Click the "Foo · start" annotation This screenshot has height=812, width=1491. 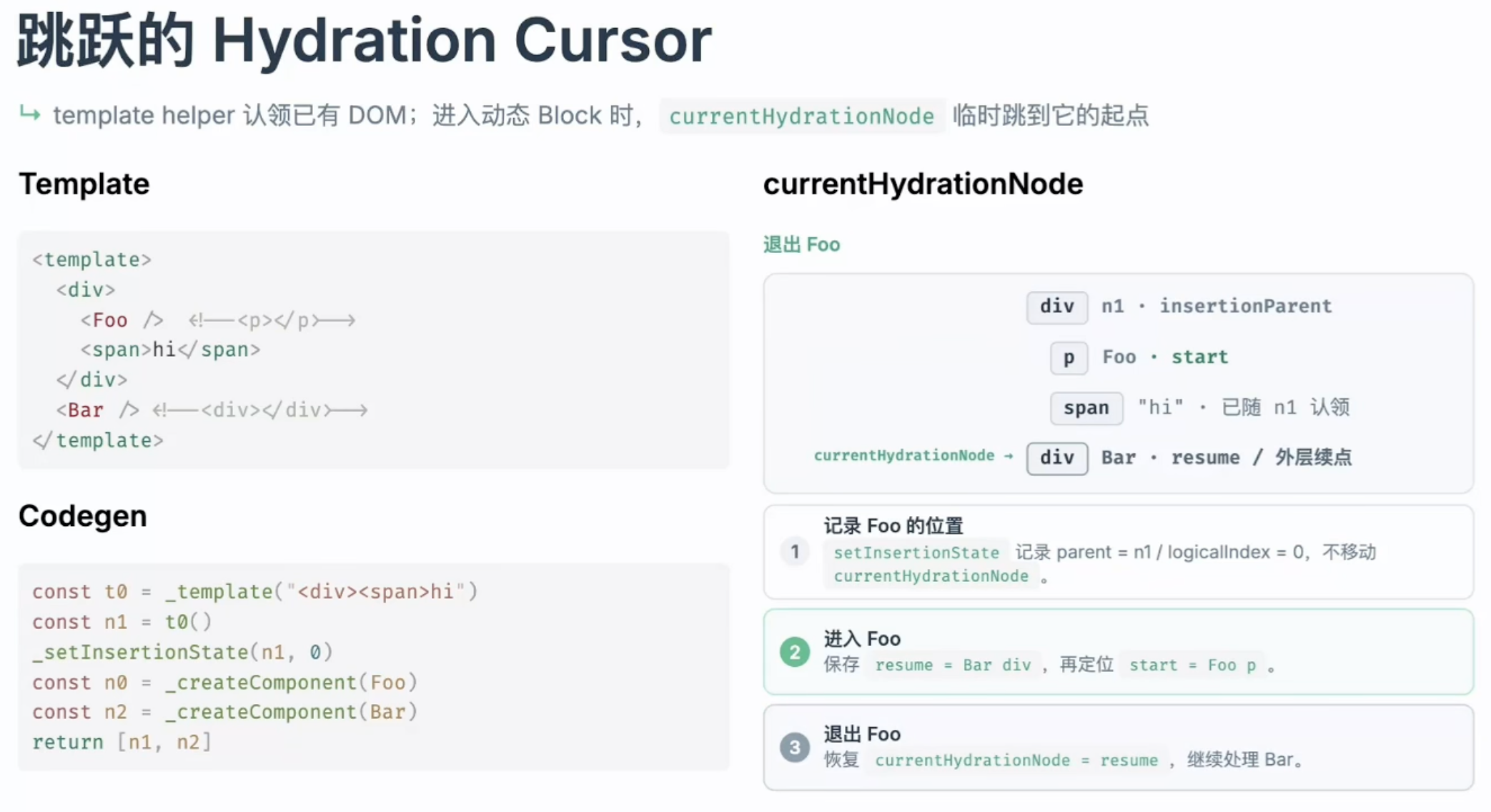click(x=1165, y=357)
